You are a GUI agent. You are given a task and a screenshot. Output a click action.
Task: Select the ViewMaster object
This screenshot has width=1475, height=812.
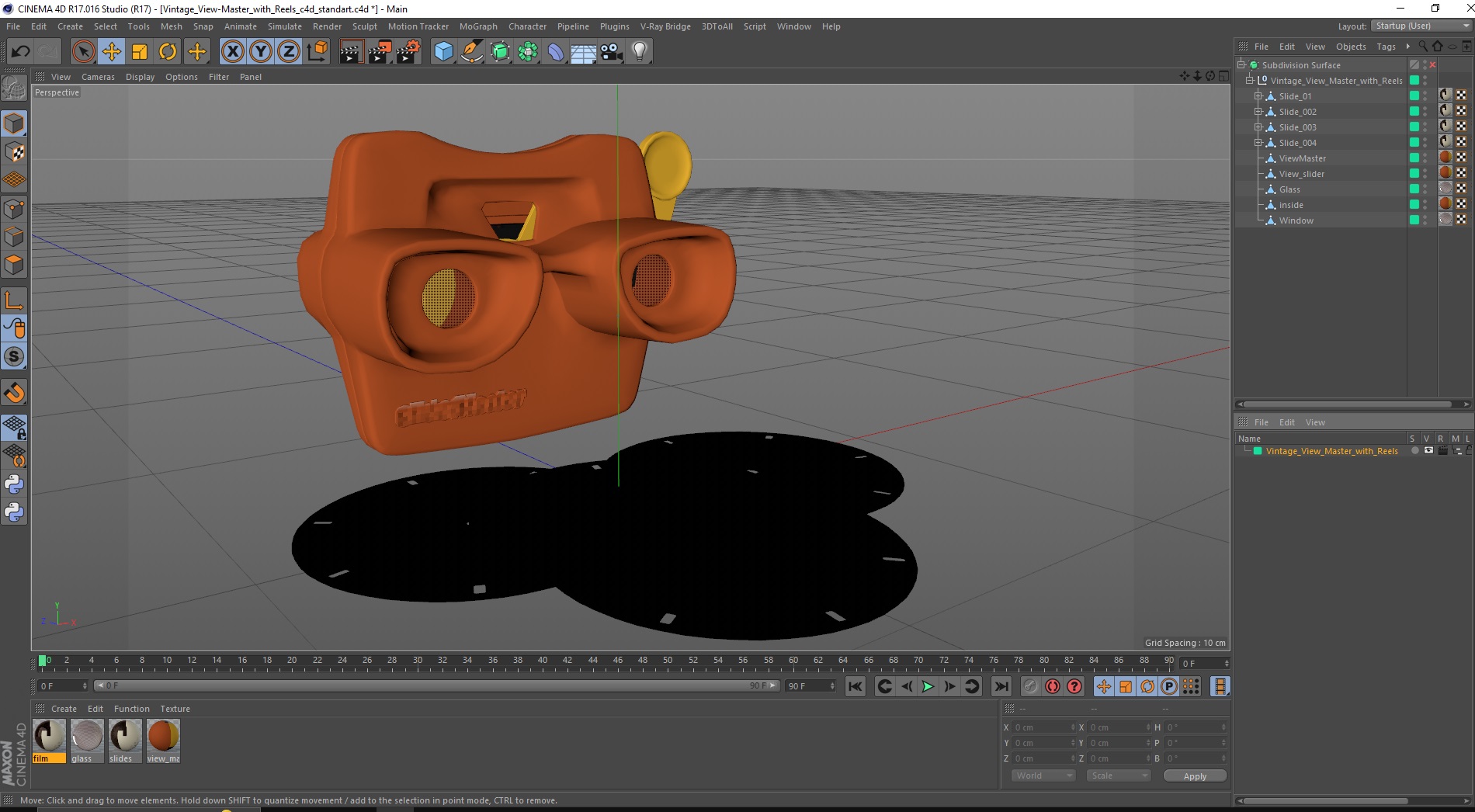(x=1302, y=158)
